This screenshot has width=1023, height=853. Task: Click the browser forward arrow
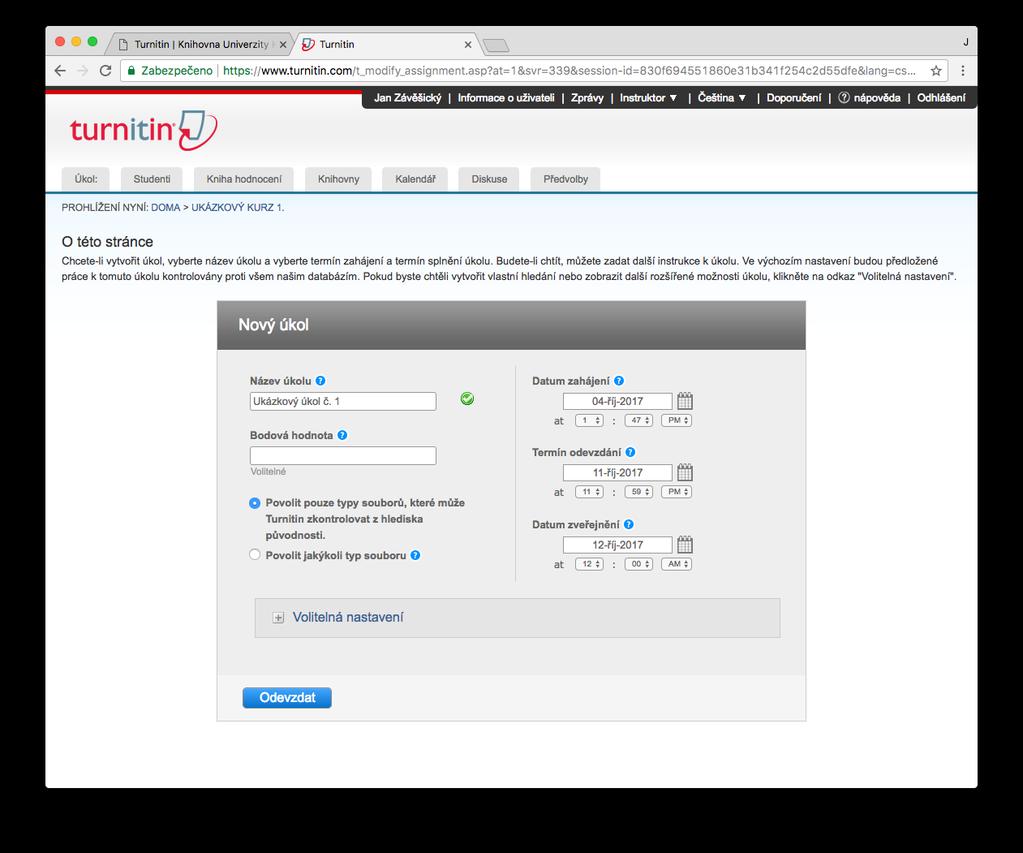(82, 70)
